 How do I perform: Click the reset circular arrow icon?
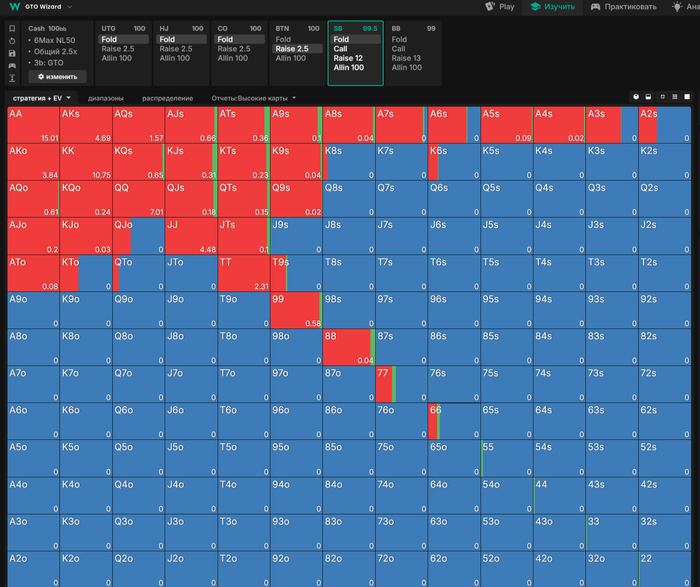(x=12, y=41)
